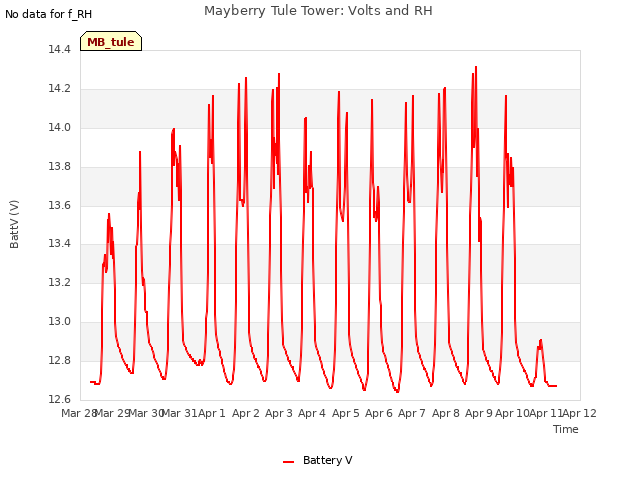The width and height of the screenshot is (640, 480).
Task: Click the 13.6 y-axis tick label
Action: pos(59,205)
